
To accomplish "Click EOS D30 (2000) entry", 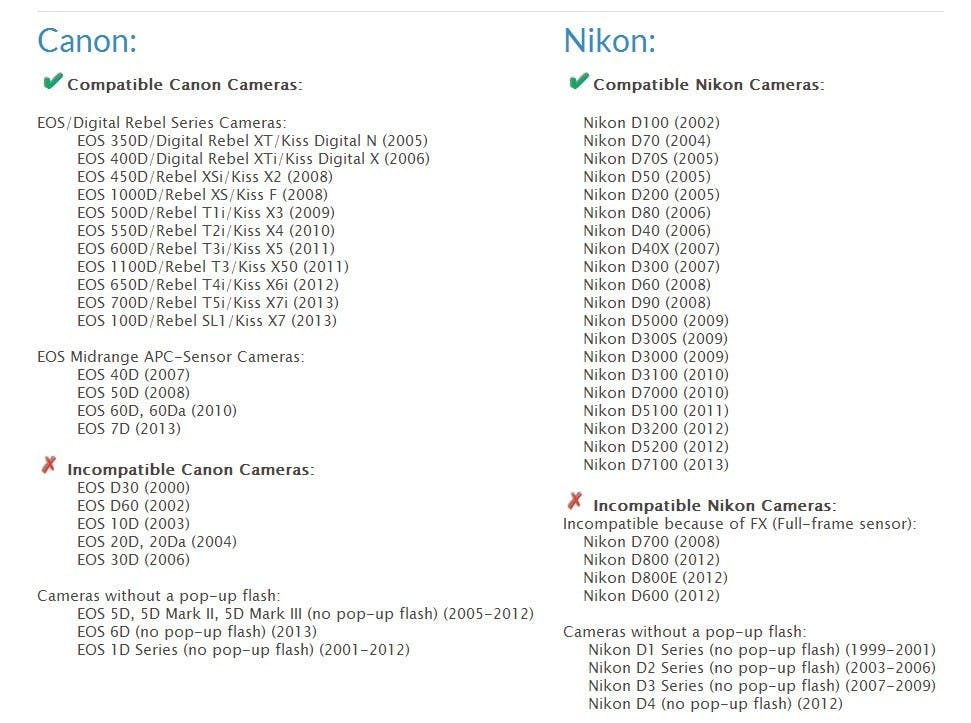I will [x=133, y=488].
